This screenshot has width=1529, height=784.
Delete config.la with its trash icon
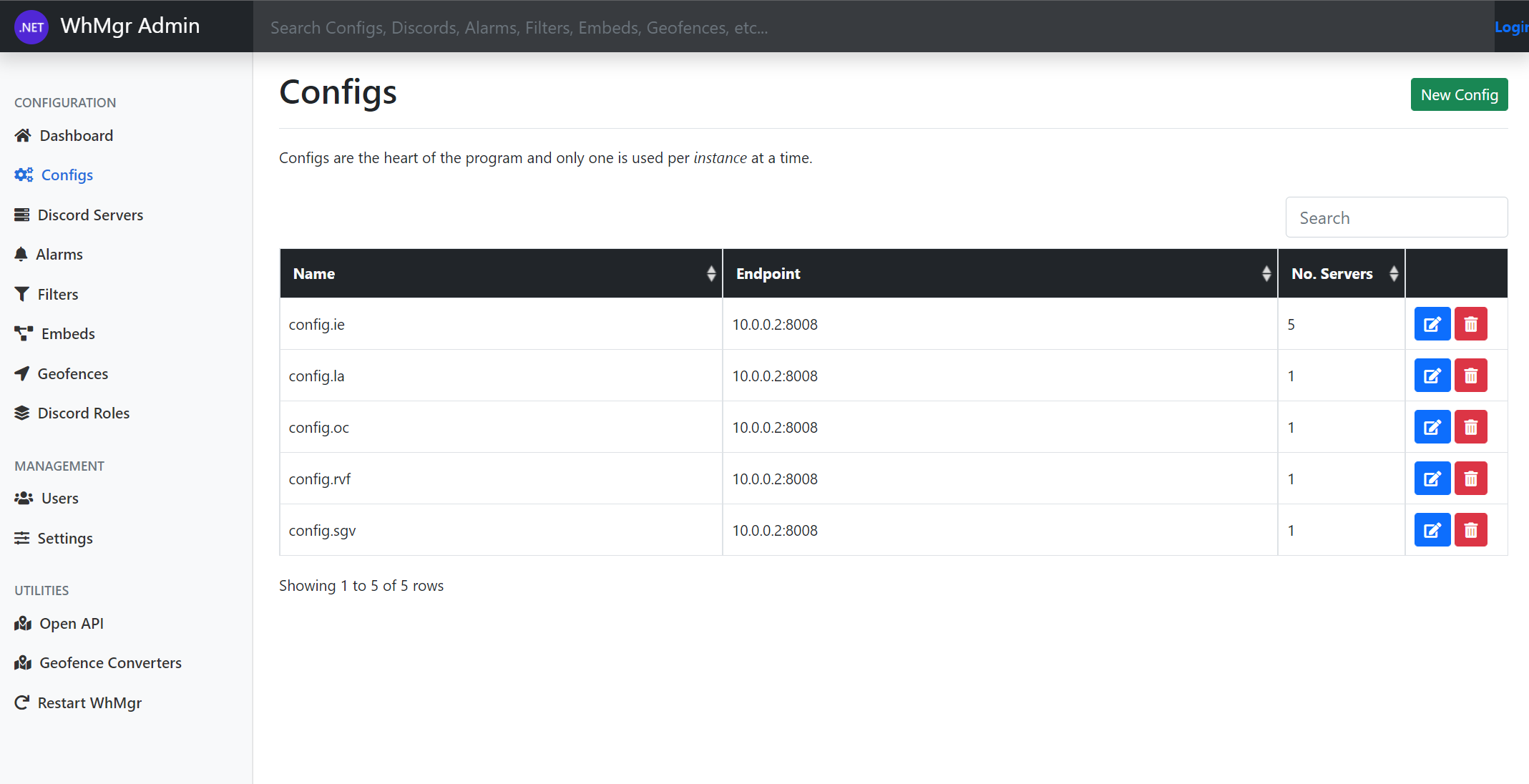pyautogui.click(x=1470, y=376)
